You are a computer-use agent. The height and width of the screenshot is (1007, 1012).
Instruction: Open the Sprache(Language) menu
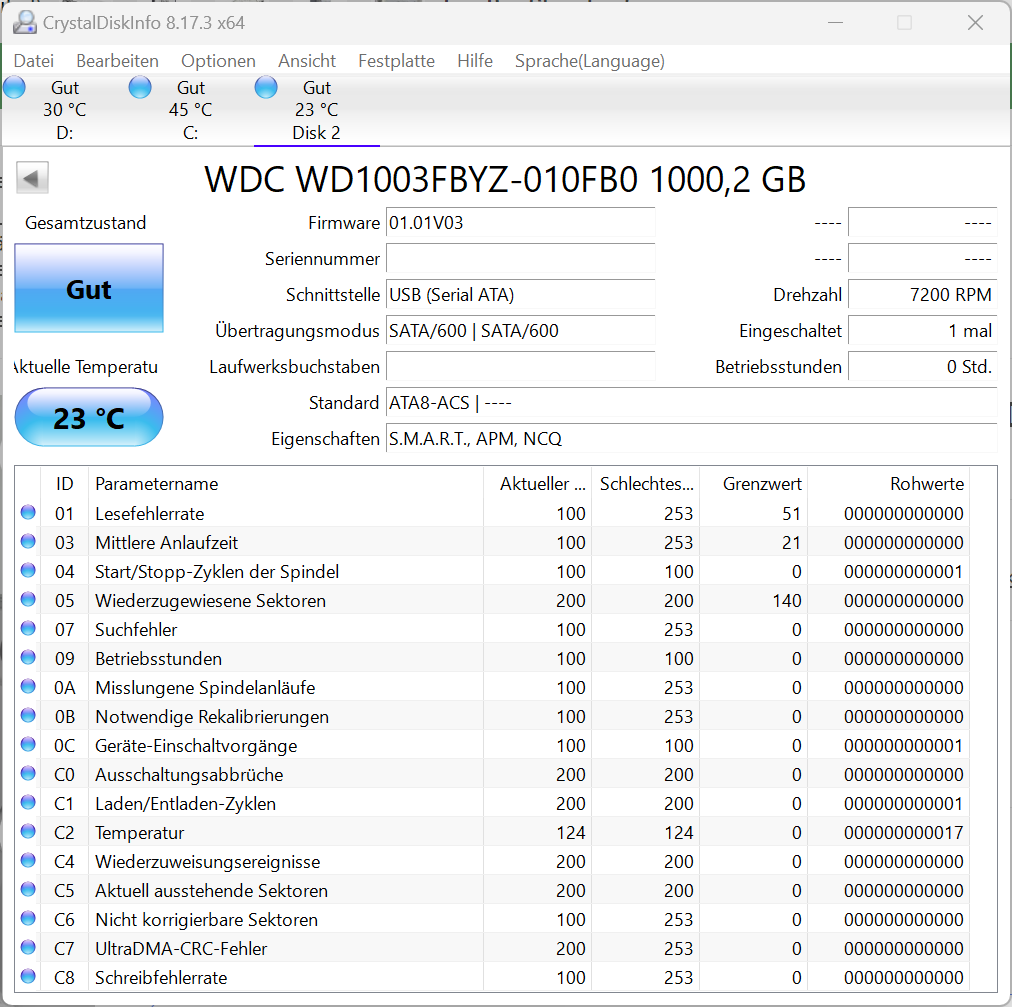[589, 61]
